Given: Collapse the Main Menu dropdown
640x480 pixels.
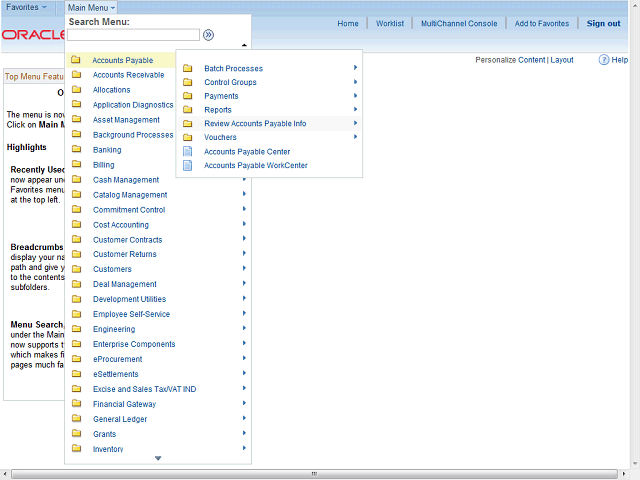Looking at the screenshot, I should point(92,8).
